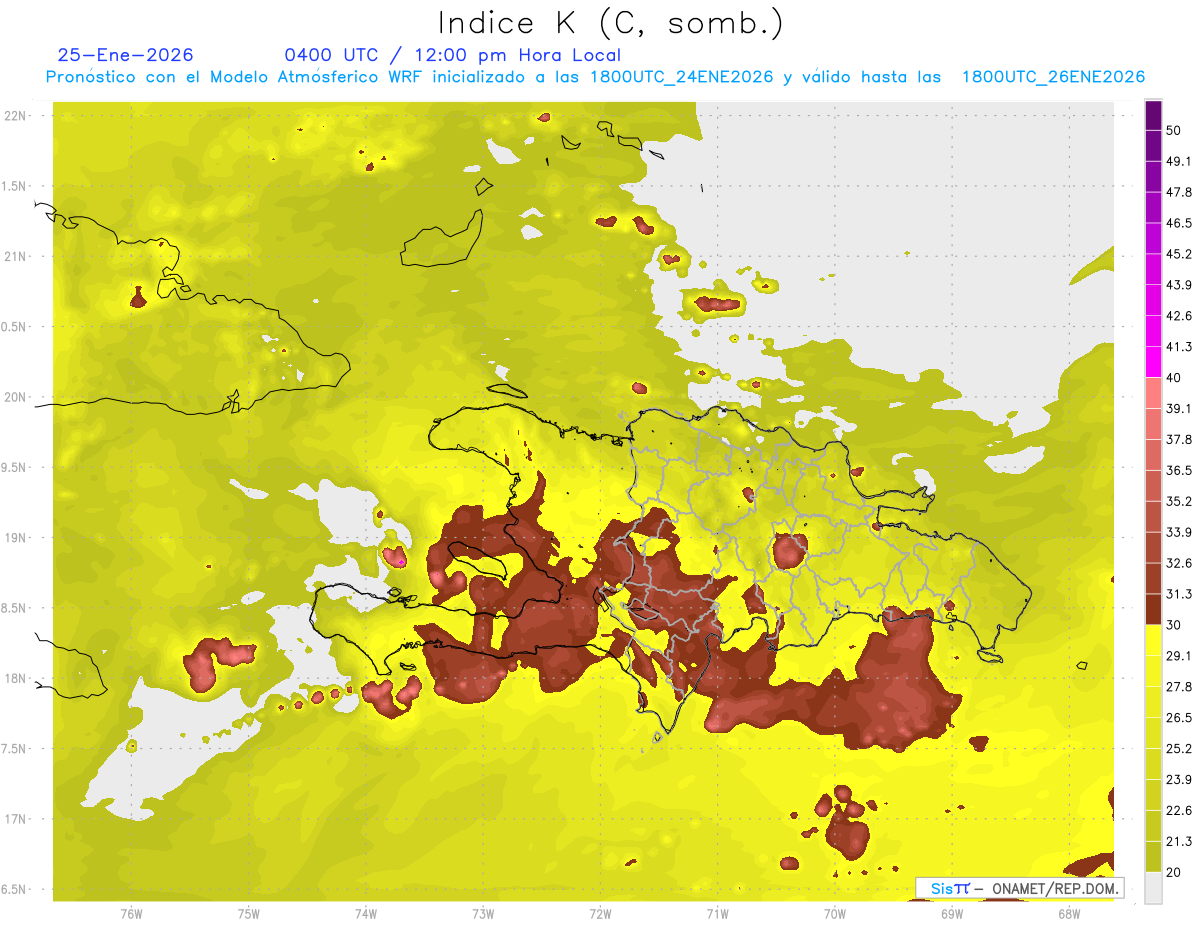Click the latitude label "8.5N"
This screenshot has height=927, width=1200.
click(x=14, y=608)
